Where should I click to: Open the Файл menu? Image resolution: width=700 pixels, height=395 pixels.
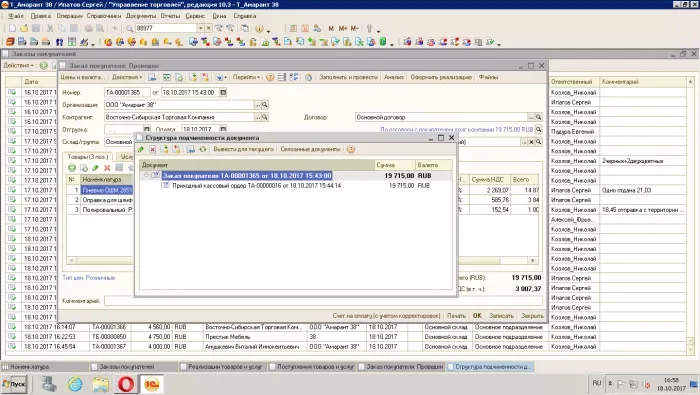16,16
